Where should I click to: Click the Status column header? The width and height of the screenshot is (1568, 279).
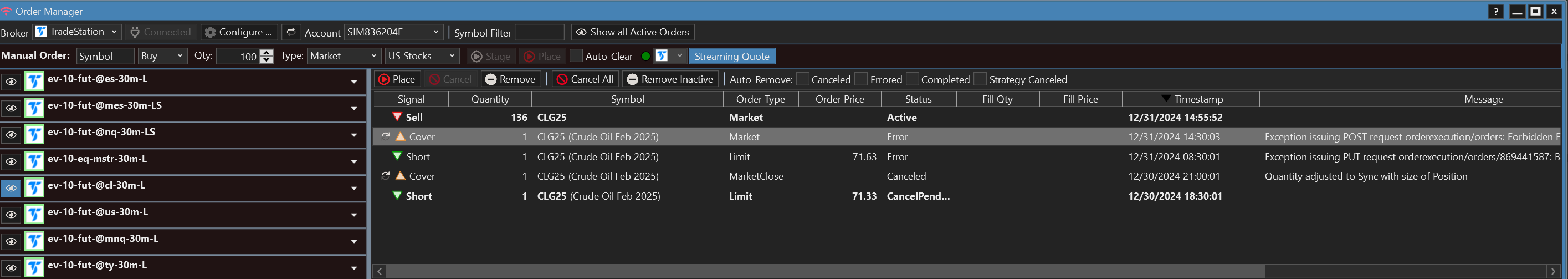pyautogui.click(x=918, y=99)
